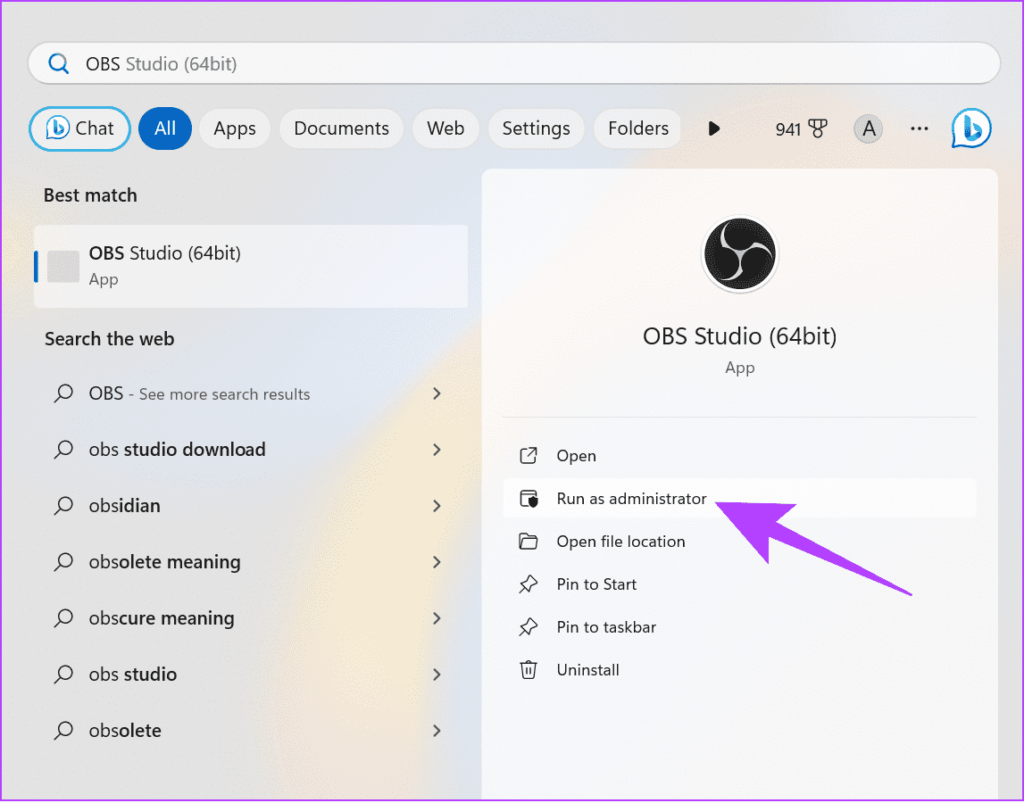Click the Run as administrator shield icon

pos(529,498)
